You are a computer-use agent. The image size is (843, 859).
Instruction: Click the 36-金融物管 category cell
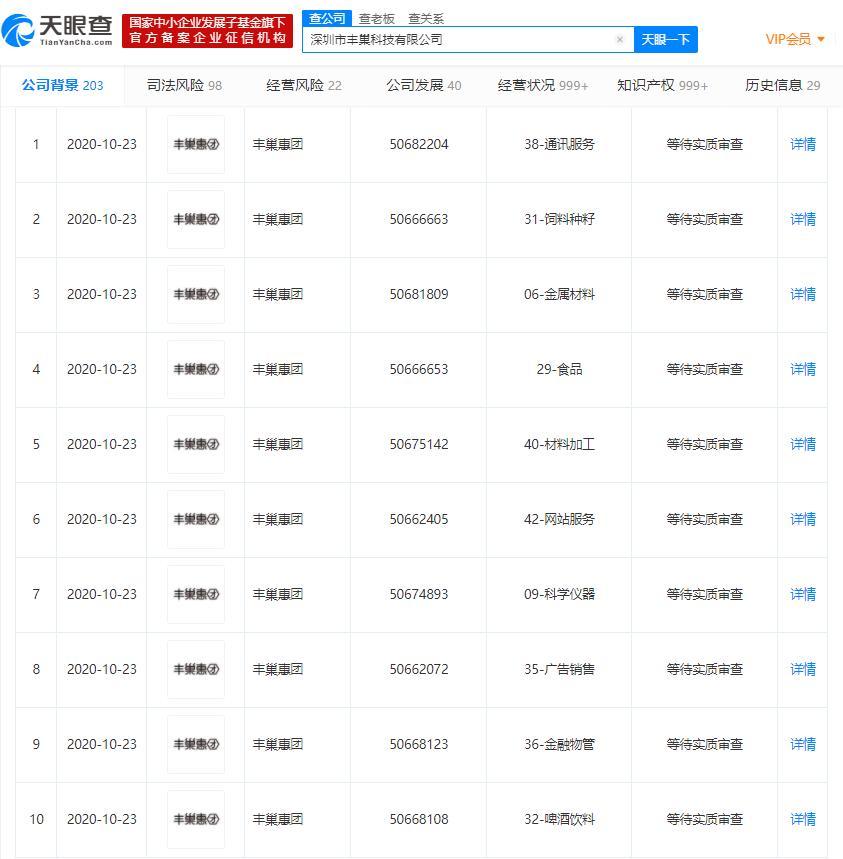559,745
